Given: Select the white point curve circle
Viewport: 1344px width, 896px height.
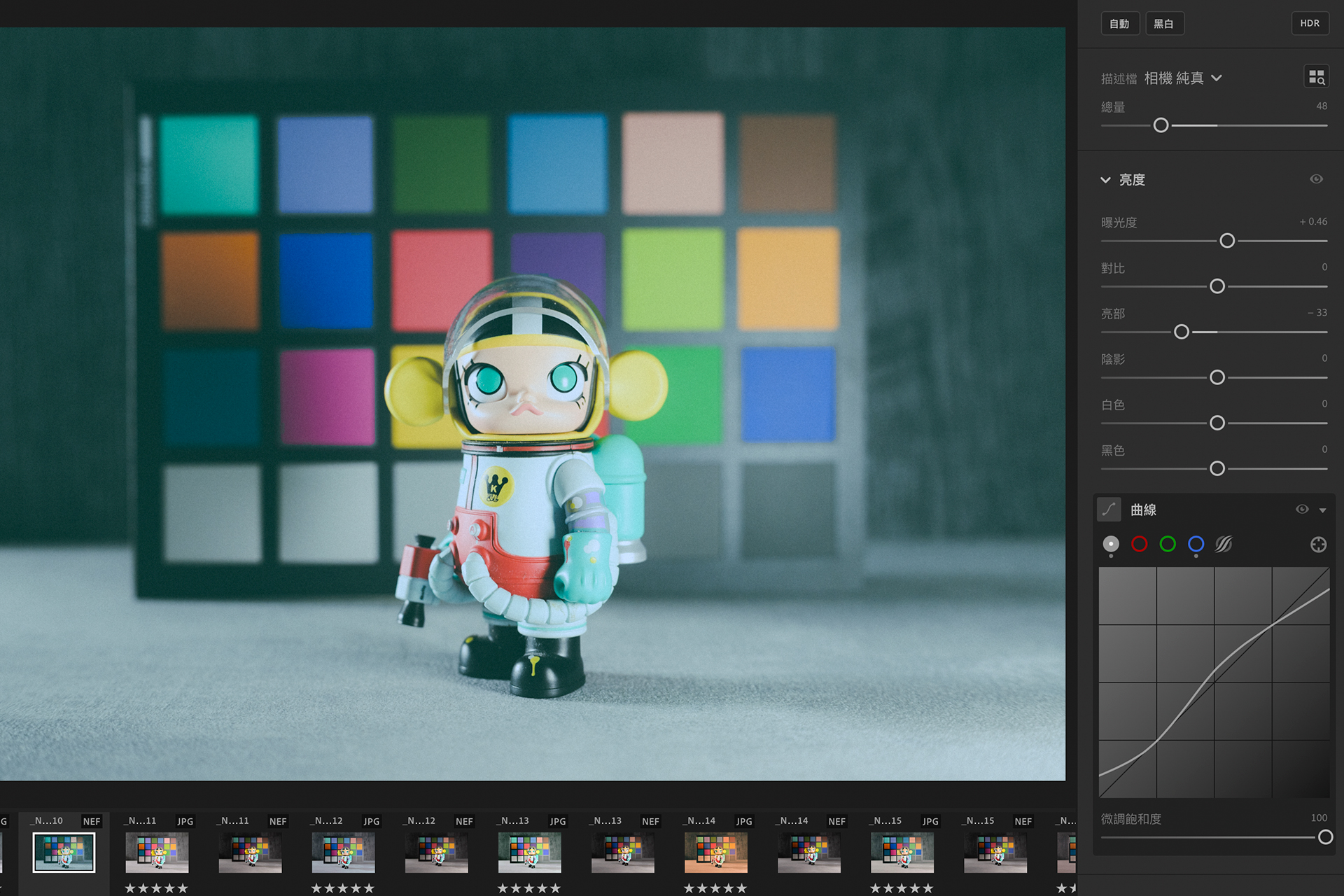Looking at the screenshot, I should pos(1111,544).
